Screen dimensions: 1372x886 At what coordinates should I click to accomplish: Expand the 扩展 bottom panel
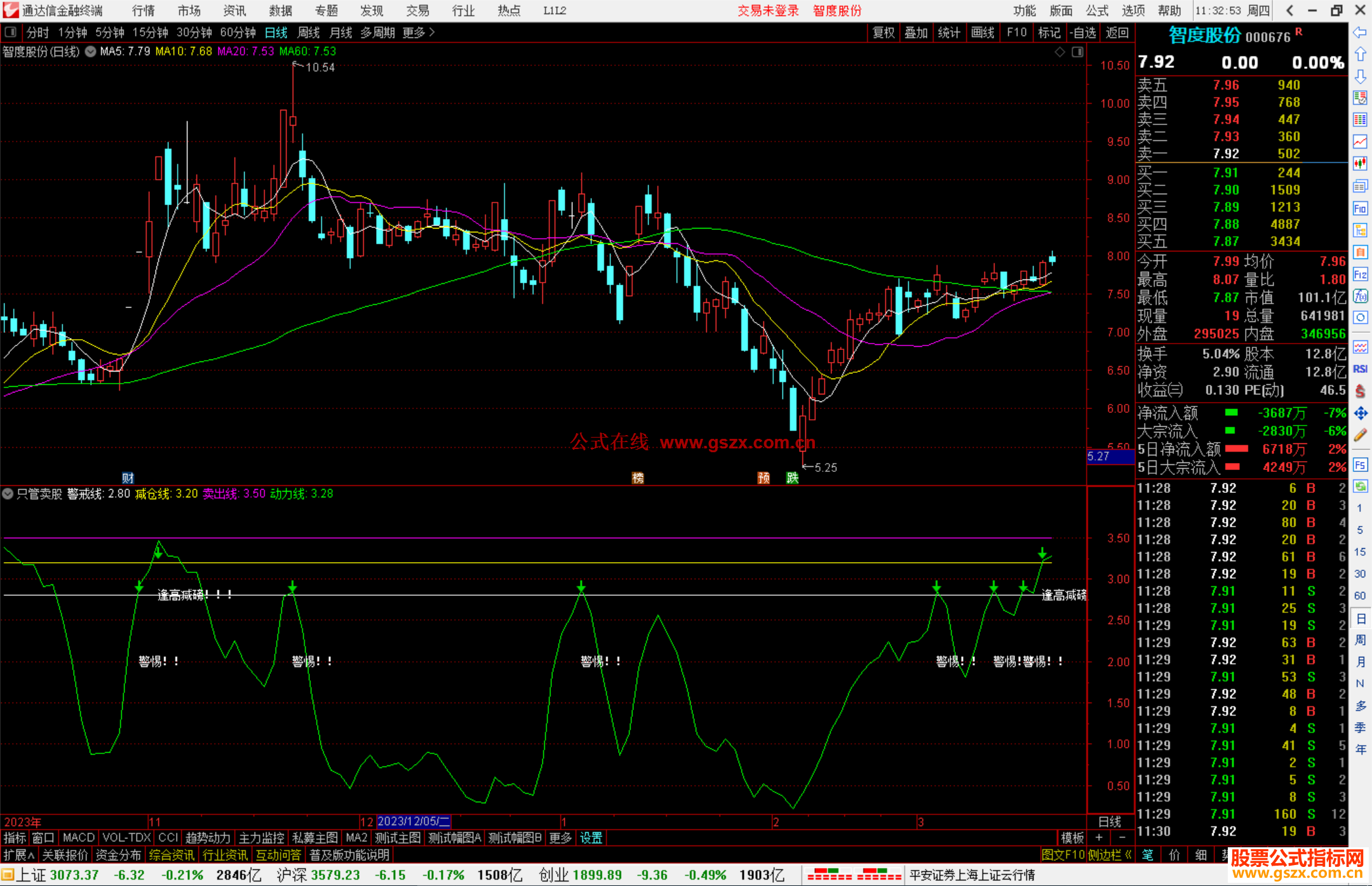(18, 855)
